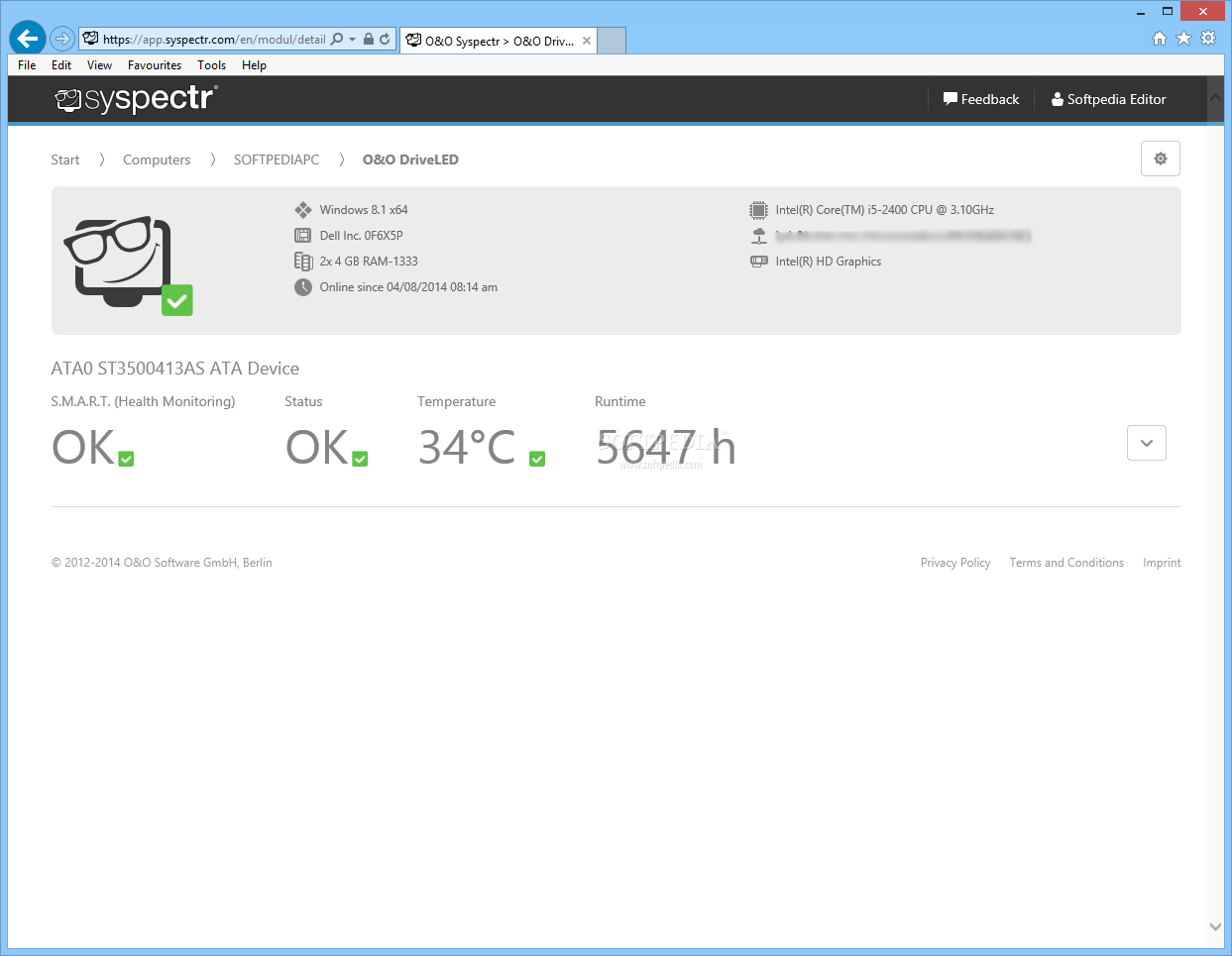Click the CPU chip icon
Screen dimensions: 1232x956
pos(758,210)
